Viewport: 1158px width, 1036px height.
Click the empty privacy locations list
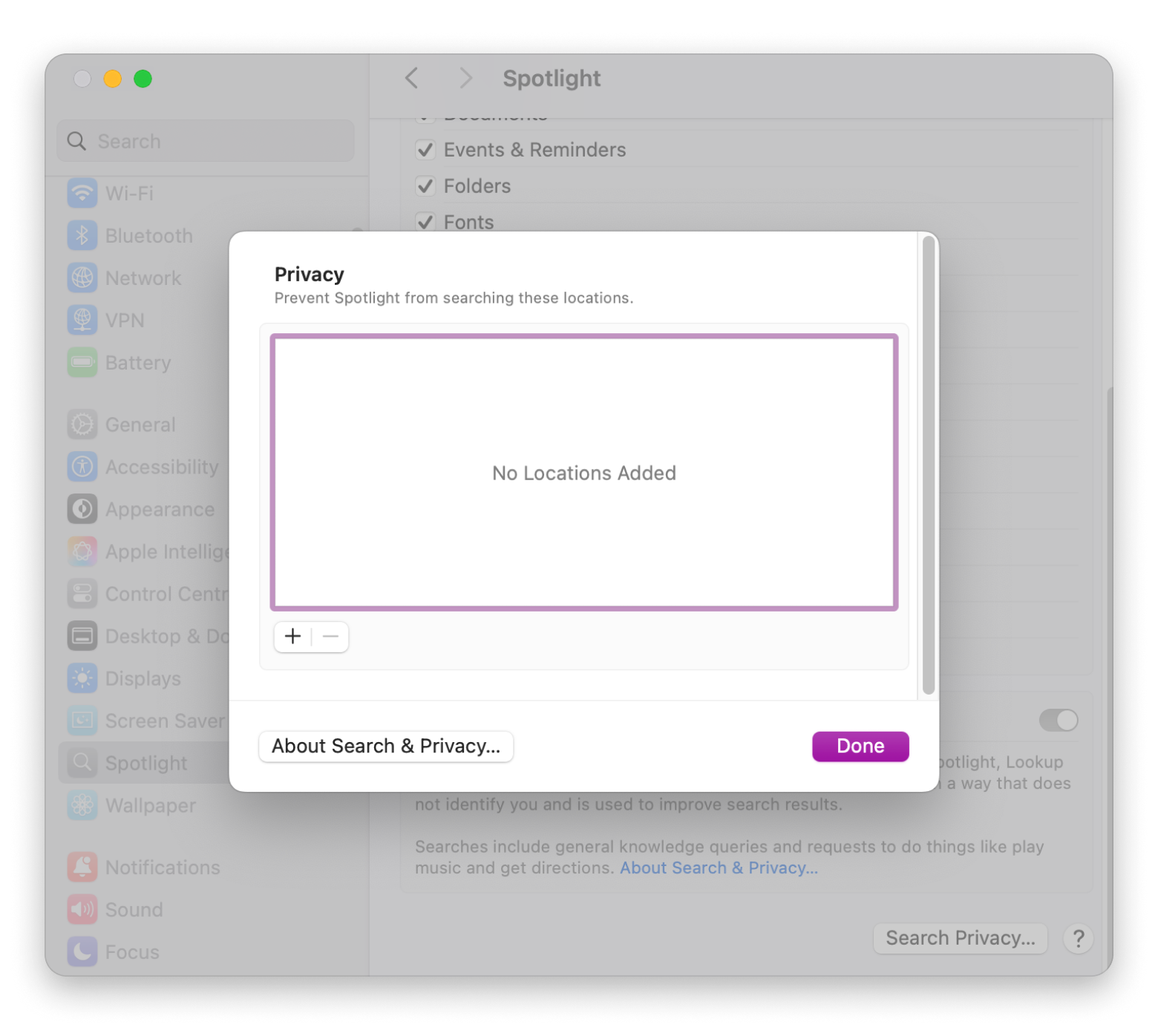(584, 473)
